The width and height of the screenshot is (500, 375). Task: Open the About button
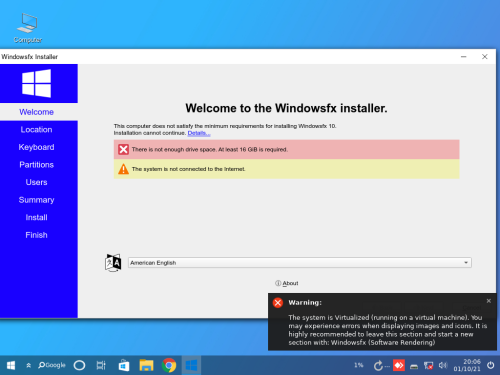[x=287, y=283]
